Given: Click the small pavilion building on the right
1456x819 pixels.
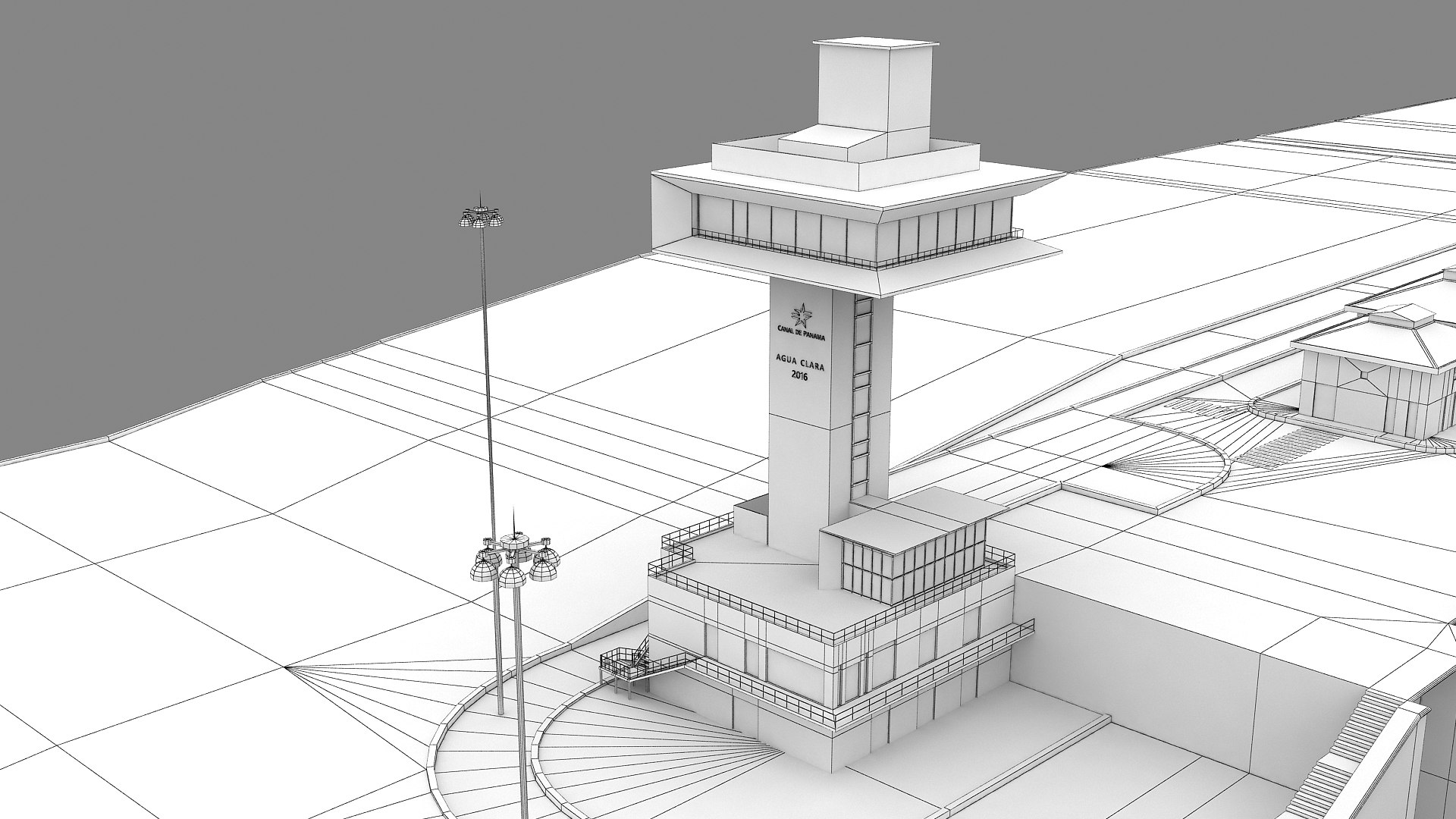Looking at the screenshot, I should pyautogui.click(x=1373, y=372).
